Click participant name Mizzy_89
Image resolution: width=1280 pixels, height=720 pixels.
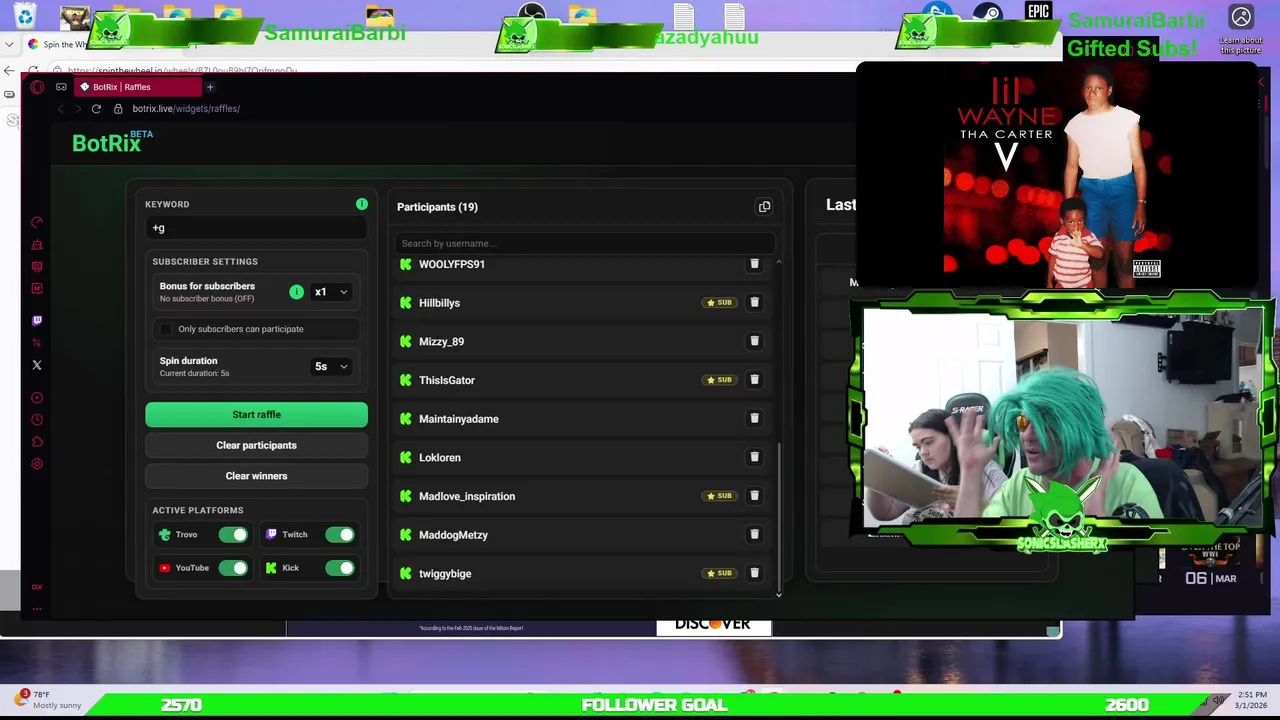(441, 341)
